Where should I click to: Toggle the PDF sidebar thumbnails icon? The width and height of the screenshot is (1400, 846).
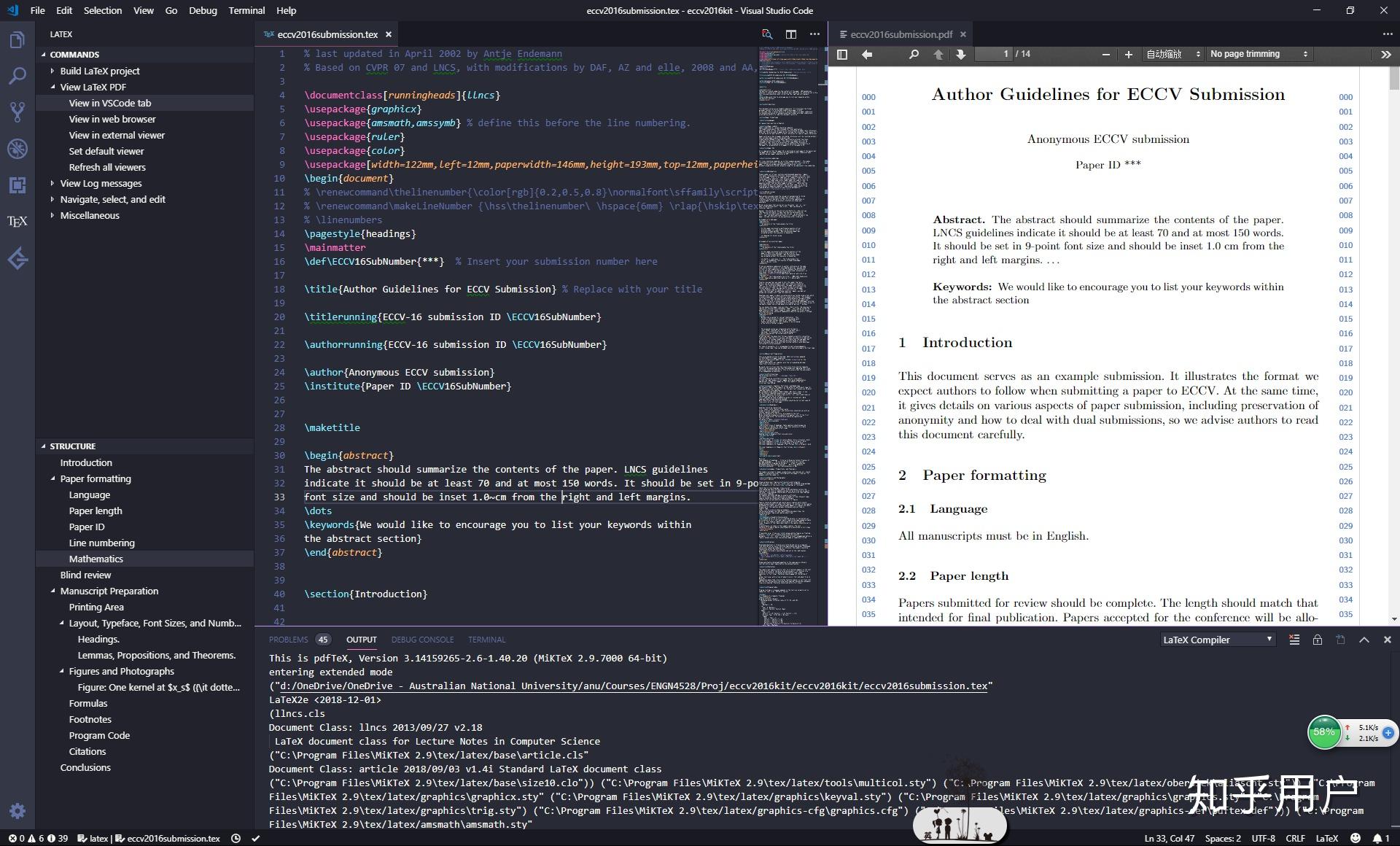click(x=842, y=54)
